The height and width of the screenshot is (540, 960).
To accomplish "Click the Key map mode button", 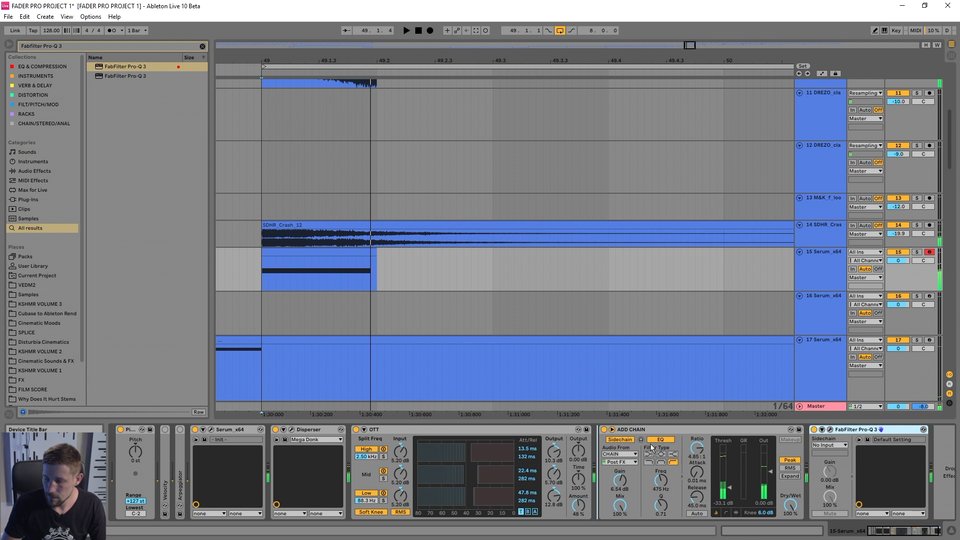I will tap(896, 30).
